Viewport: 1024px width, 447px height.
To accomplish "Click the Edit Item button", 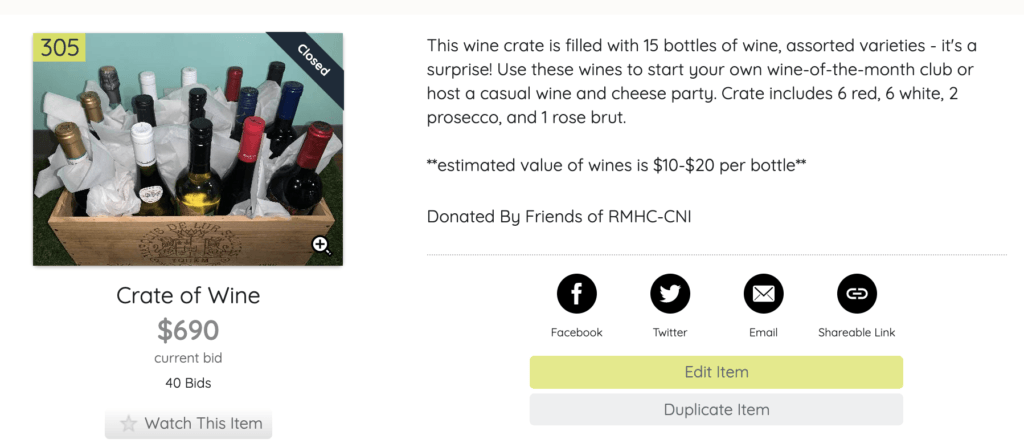I will pos(716,372).
